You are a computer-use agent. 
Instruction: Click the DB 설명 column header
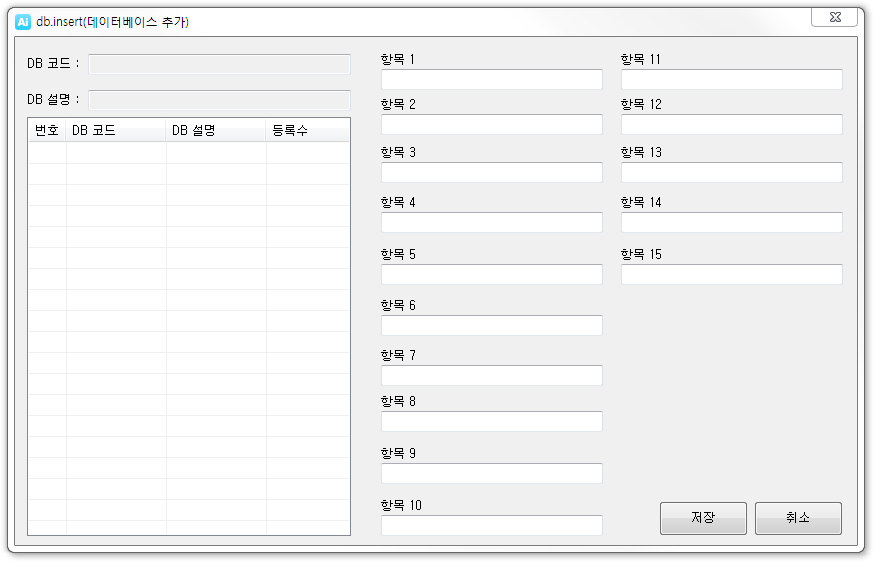click(216, 130)
